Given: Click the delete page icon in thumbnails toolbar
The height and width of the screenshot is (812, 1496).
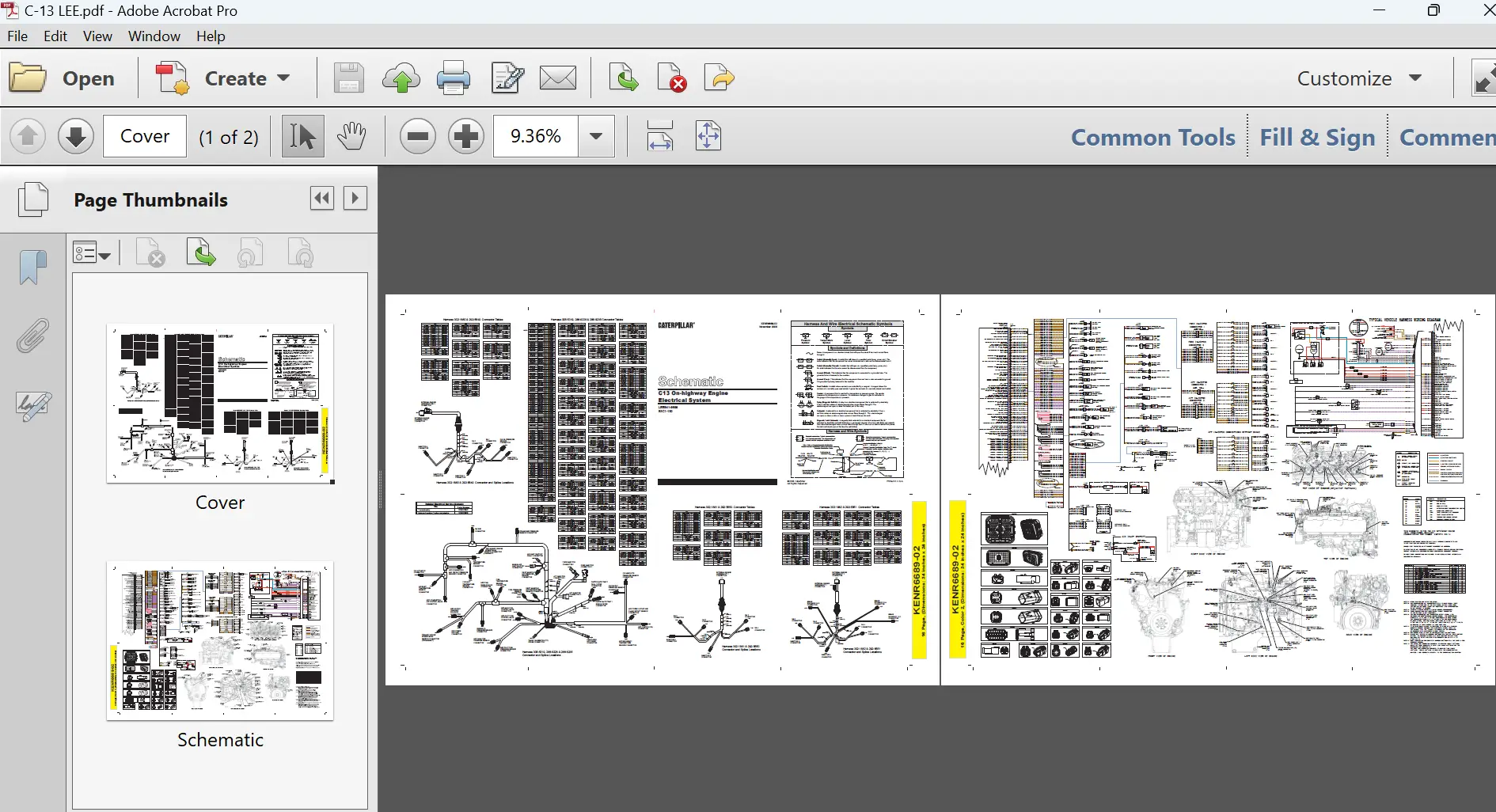Looking at the screenshot, I should 150,253.
